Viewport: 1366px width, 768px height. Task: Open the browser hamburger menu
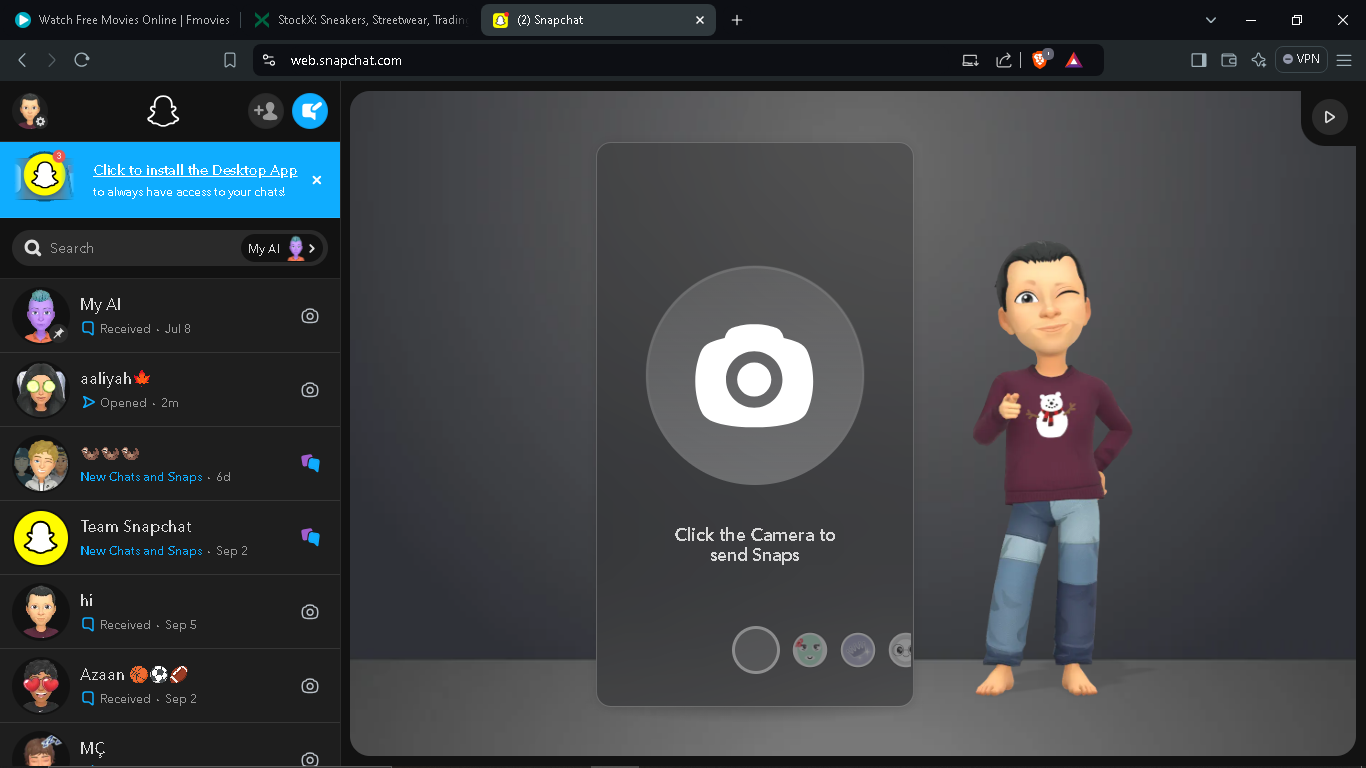[1345, 60]
